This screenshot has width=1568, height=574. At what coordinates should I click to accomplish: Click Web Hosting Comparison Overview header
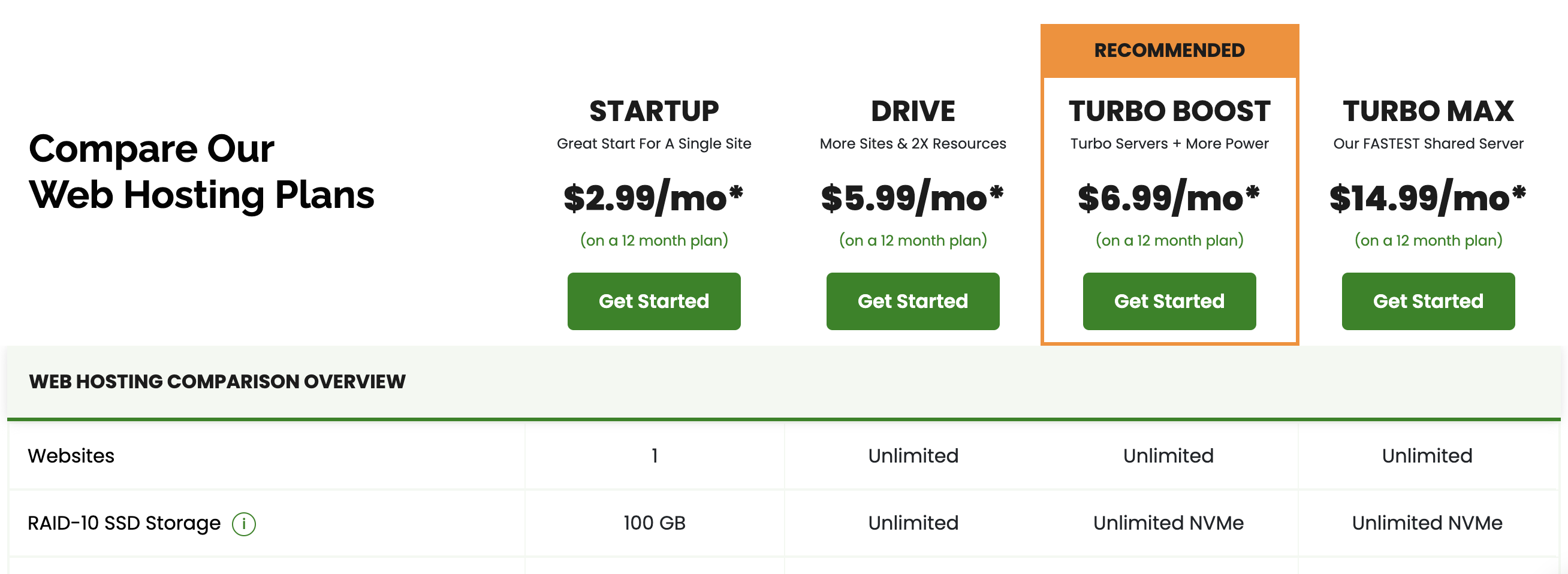217,382
